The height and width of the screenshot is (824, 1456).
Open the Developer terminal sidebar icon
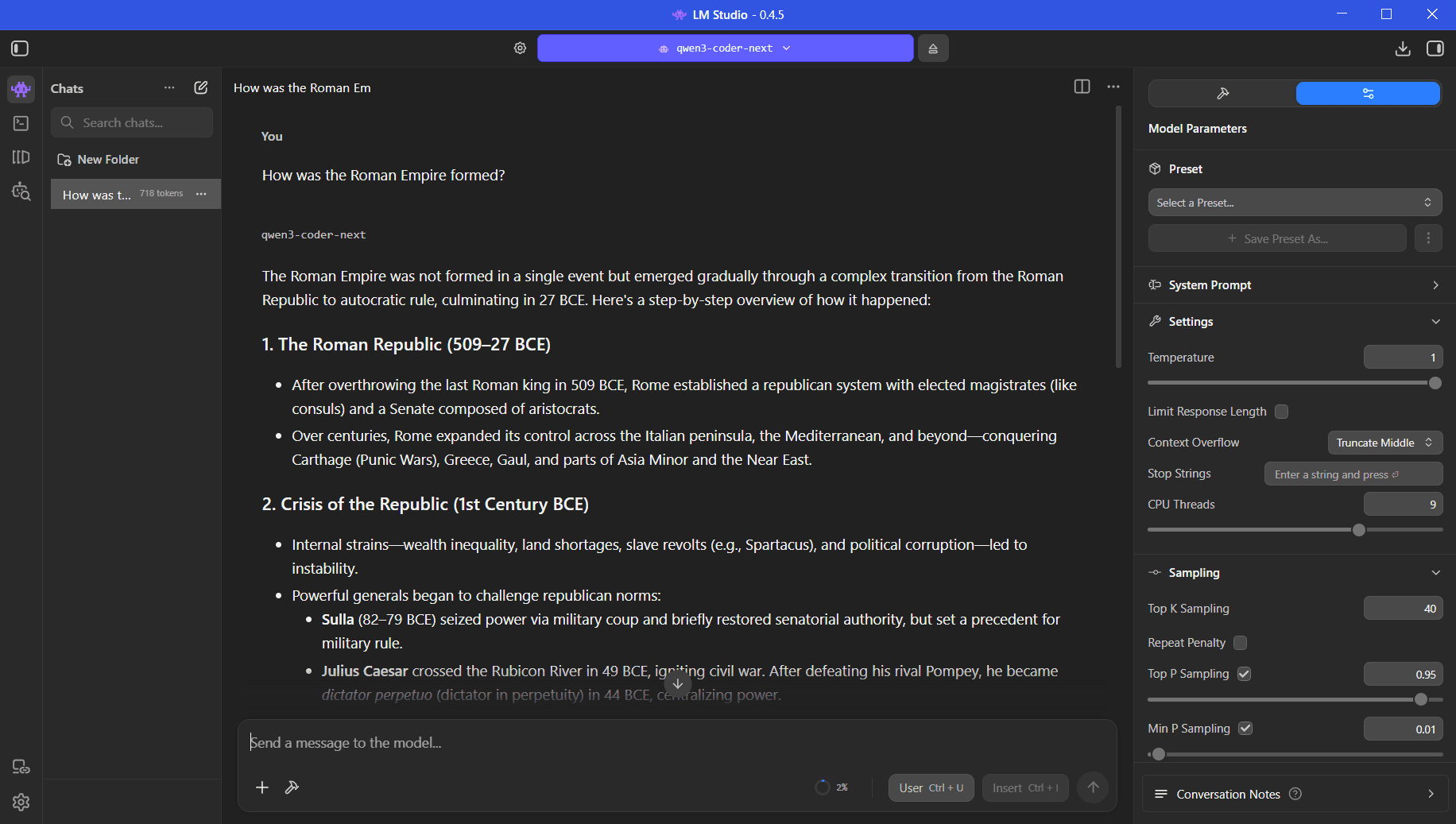point(21,123)
